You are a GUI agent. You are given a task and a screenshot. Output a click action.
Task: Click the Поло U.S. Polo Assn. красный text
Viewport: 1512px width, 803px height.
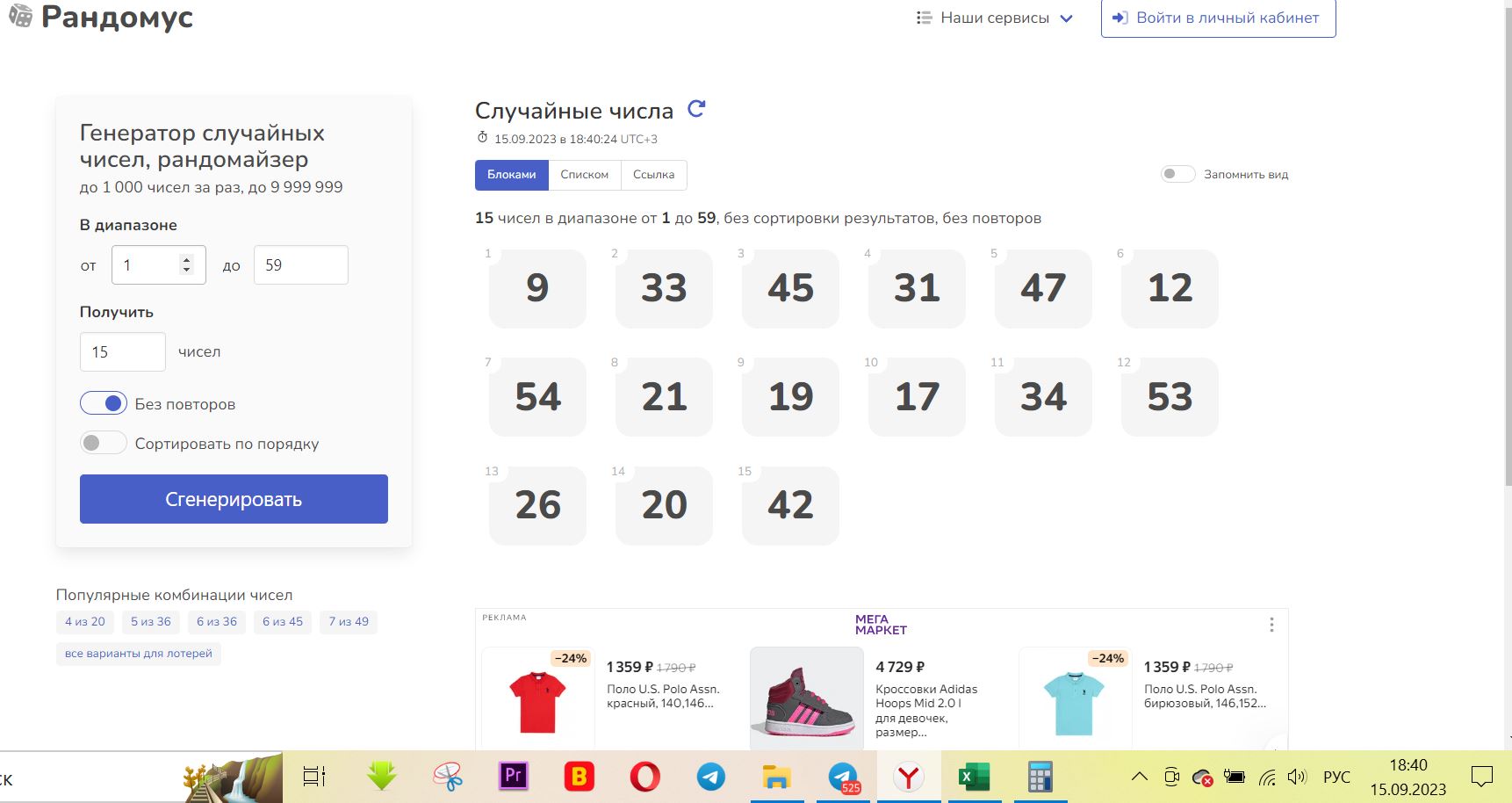click(663, 696)
